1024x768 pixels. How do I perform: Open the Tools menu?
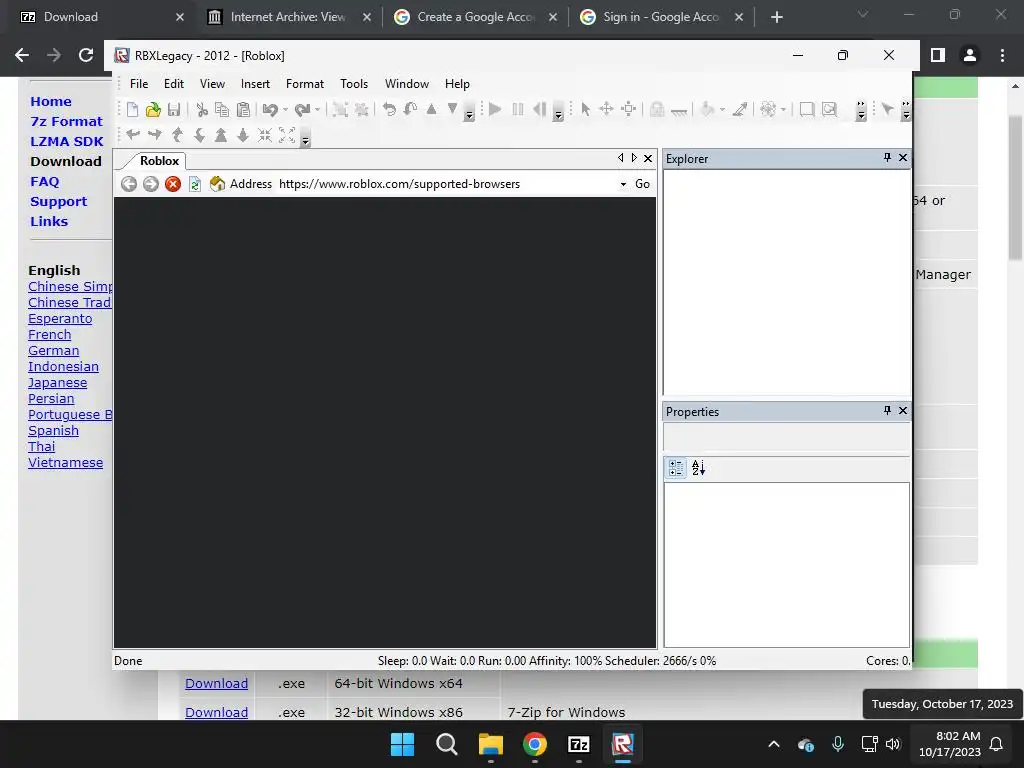coord(354,84)
